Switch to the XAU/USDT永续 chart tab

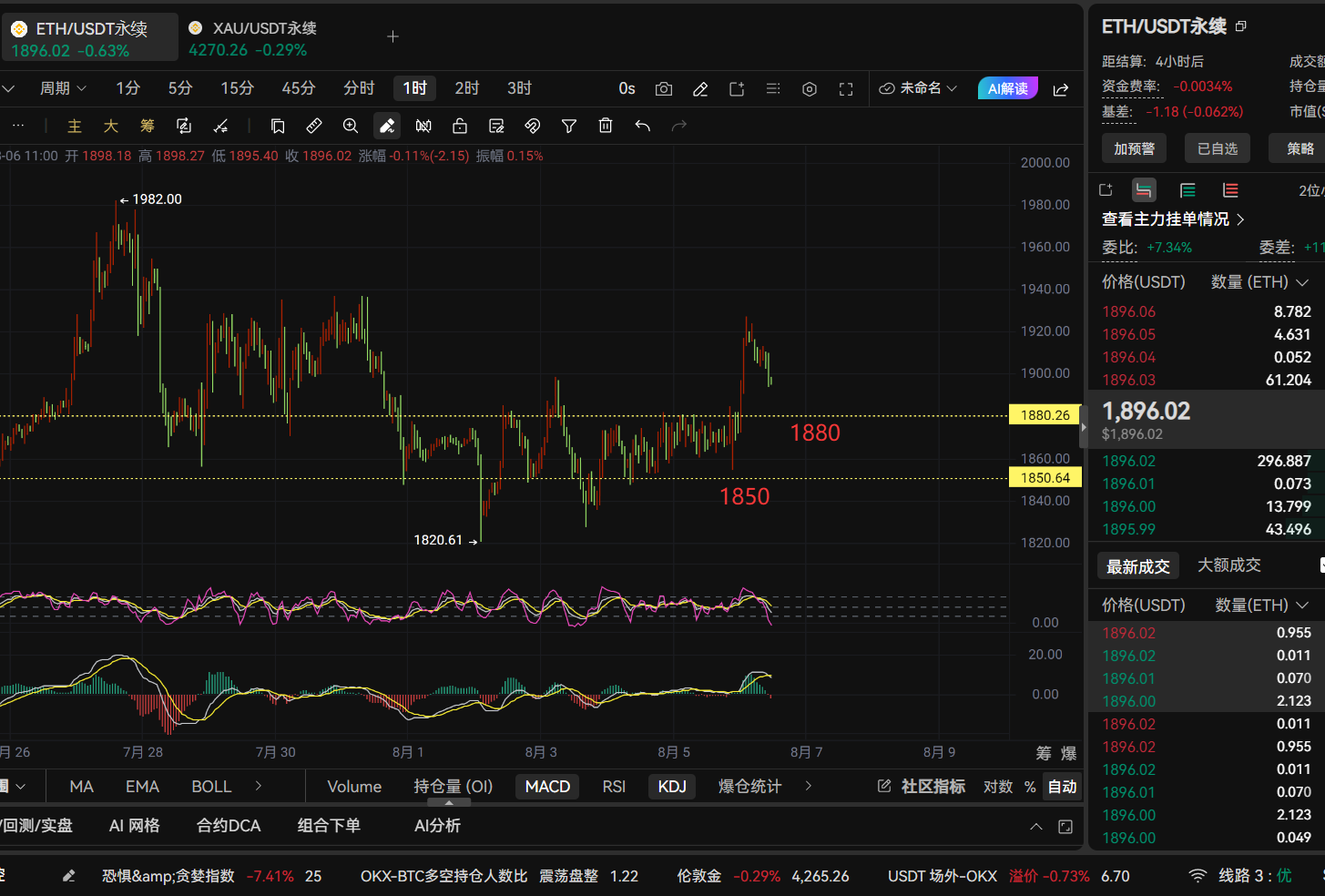[x=251, y=38]
